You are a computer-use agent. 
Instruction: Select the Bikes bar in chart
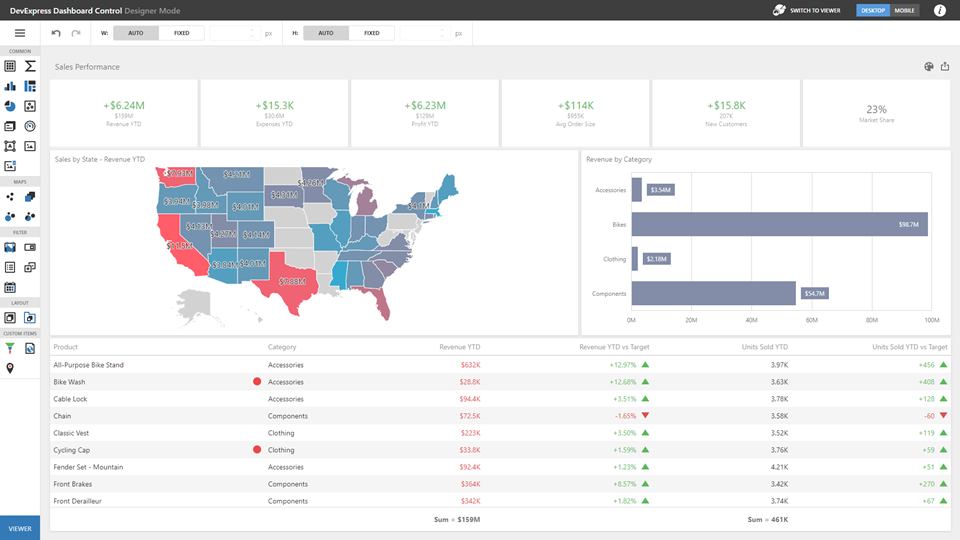(x=778, y=224)
